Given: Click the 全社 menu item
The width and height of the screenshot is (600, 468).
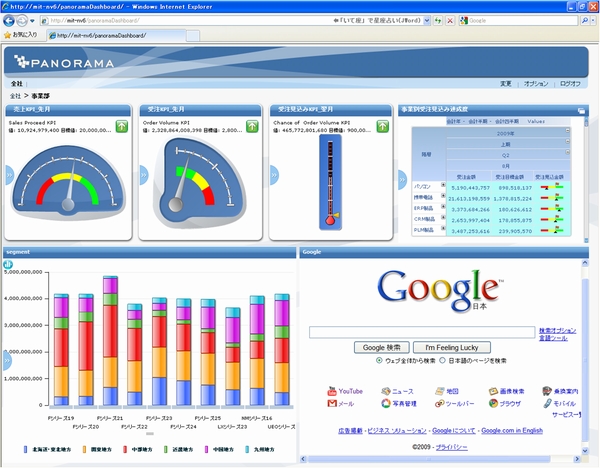Looking at the screenshot, I should pos(16,83).
